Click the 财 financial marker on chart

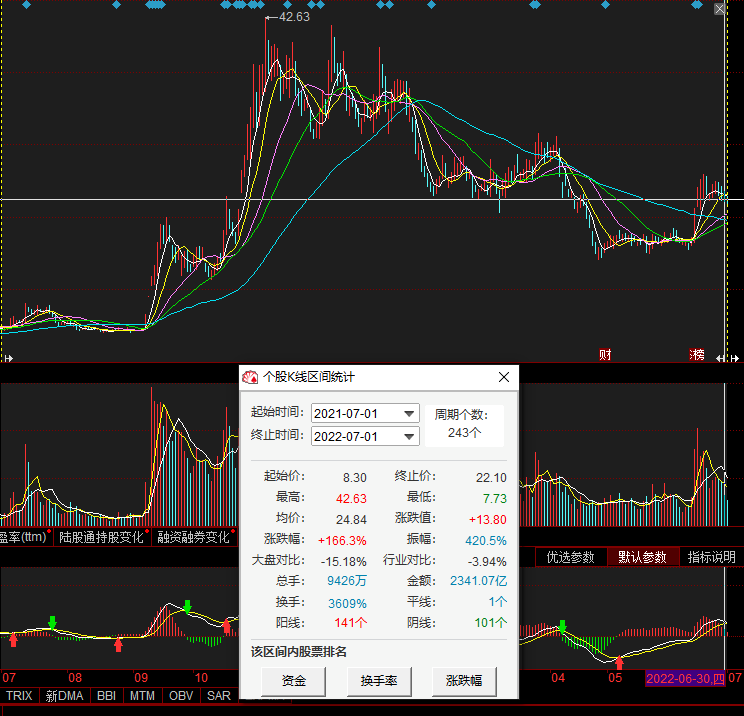click(605, 355)
